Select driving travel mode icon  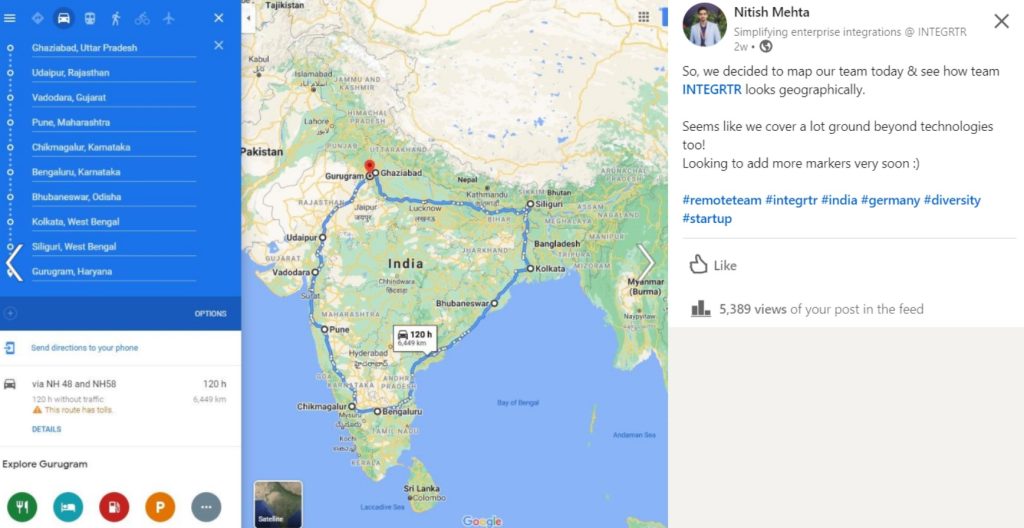[63, 18]
